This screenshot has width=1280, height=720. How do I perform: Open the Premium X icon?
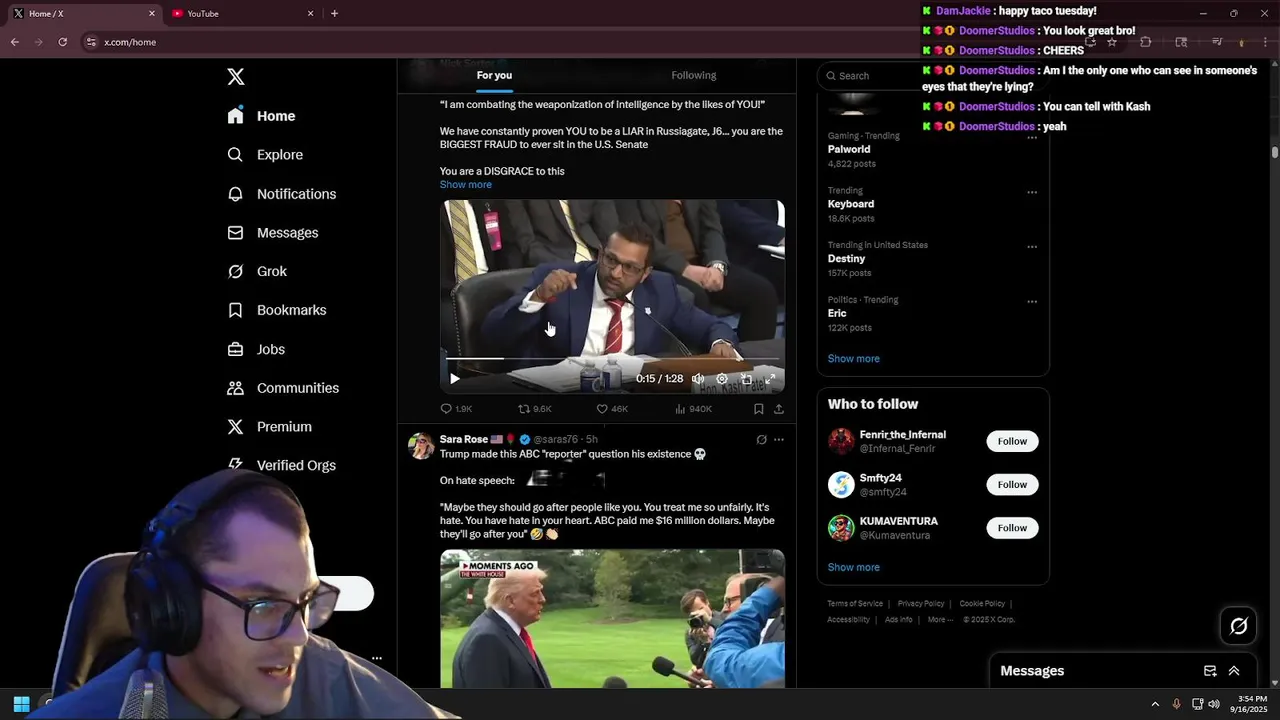tap(235, 427)
